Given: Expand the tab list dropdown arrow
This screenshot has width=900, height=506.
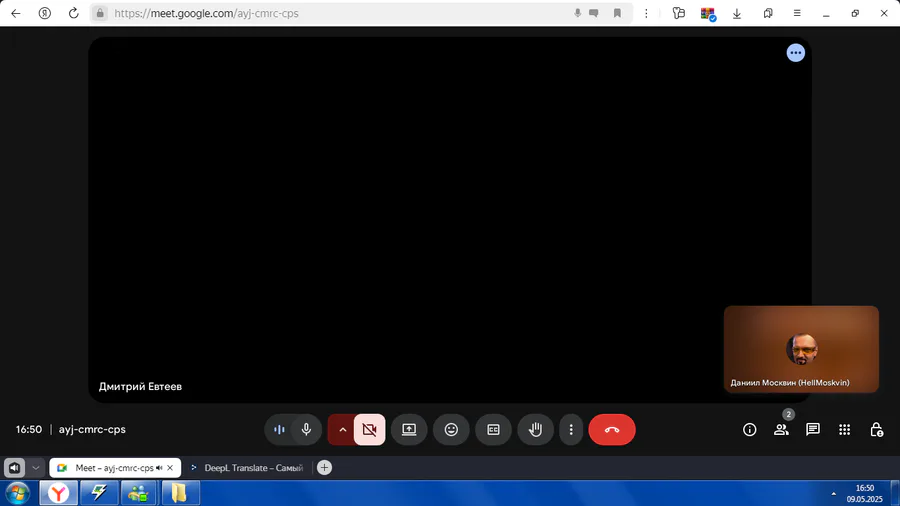Looking at the screenshot, I should coord(36,468).
